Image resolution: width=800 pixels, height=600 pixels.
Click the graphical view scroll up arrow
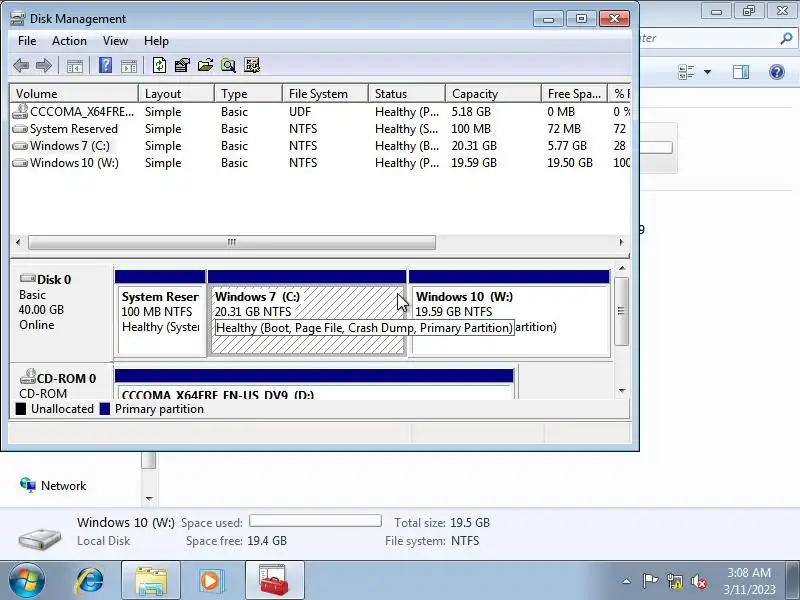[622, 268]
